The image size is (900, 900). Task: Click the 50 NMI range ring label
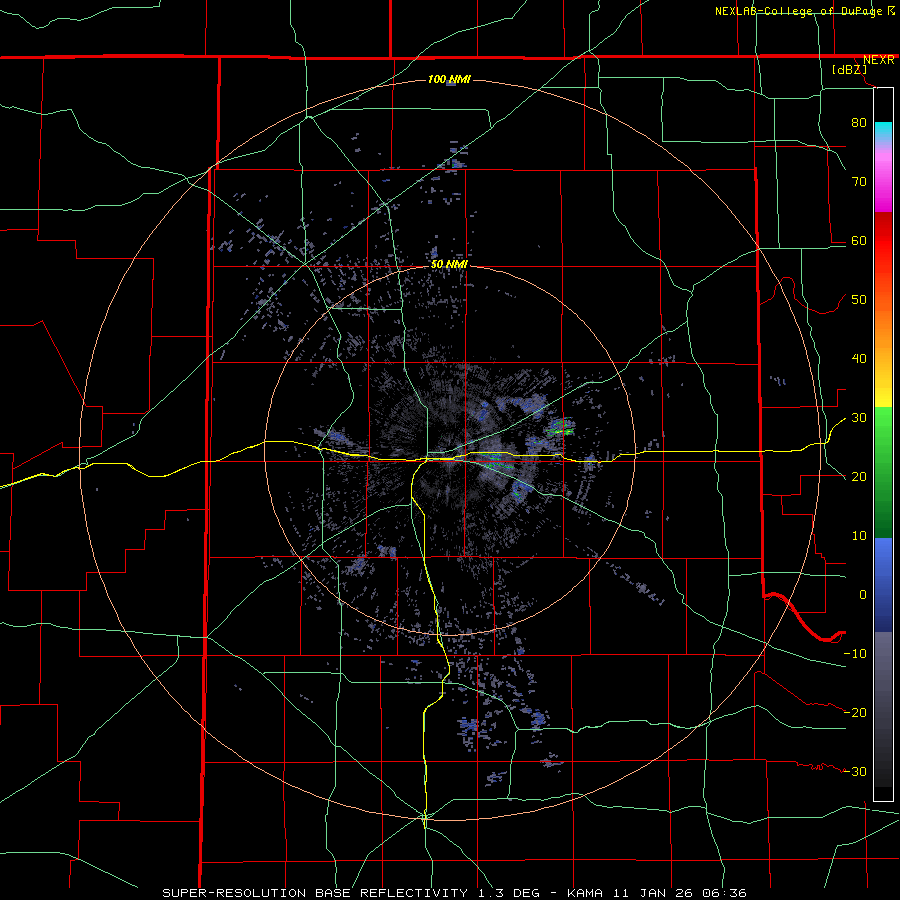pyautogui.click(x=449, y=265)
